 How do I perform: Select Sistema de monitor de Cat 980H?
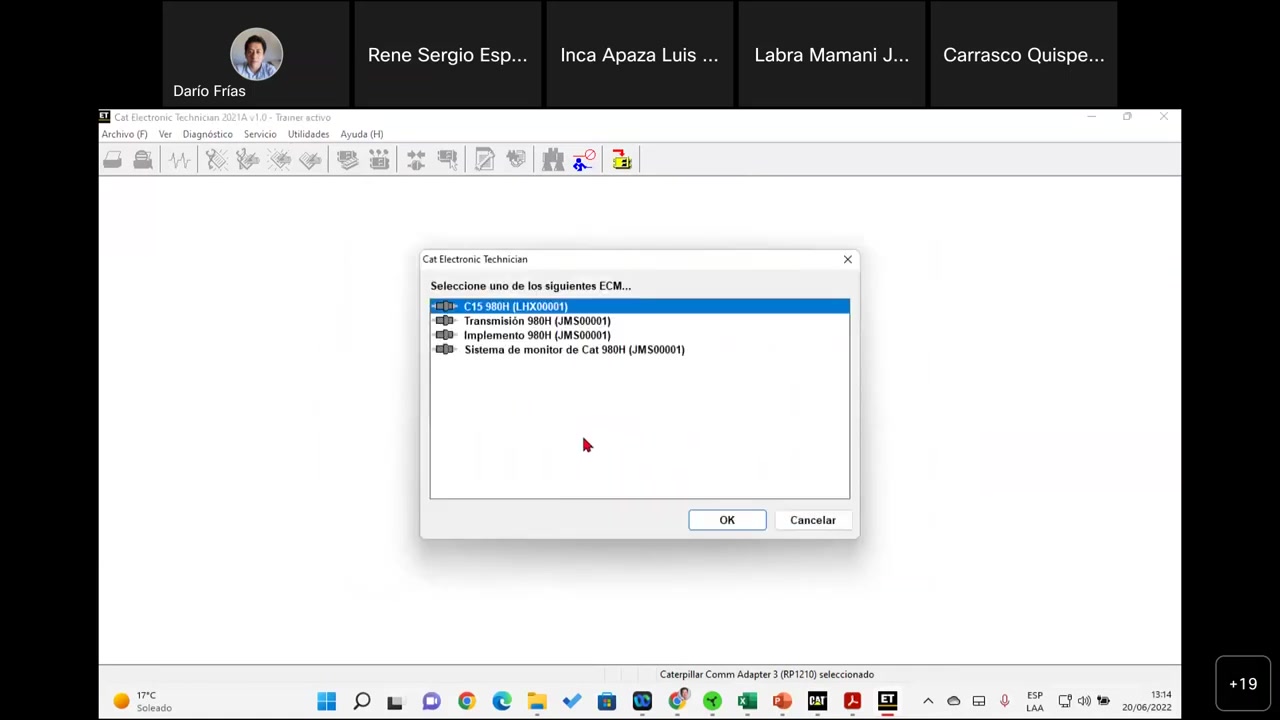pos(574,349)
